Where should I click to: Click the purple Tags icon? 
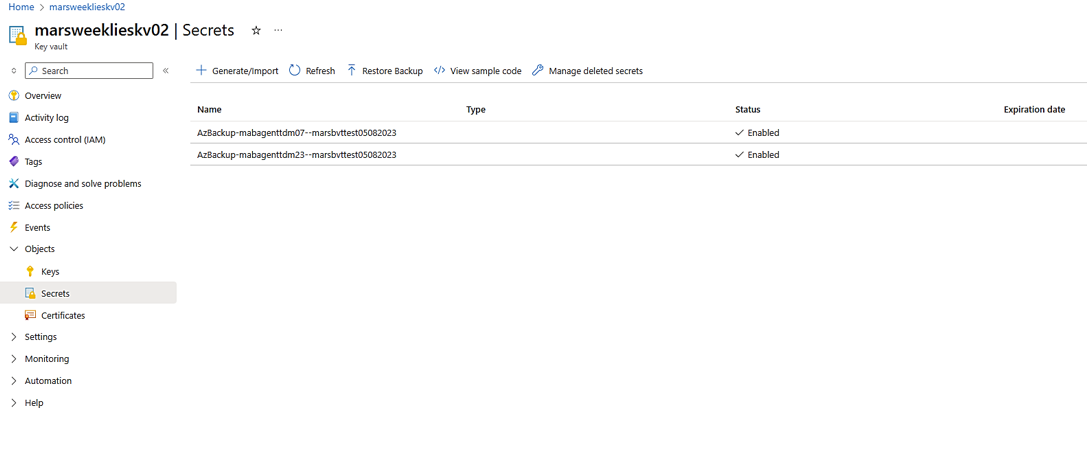[13, 162]
